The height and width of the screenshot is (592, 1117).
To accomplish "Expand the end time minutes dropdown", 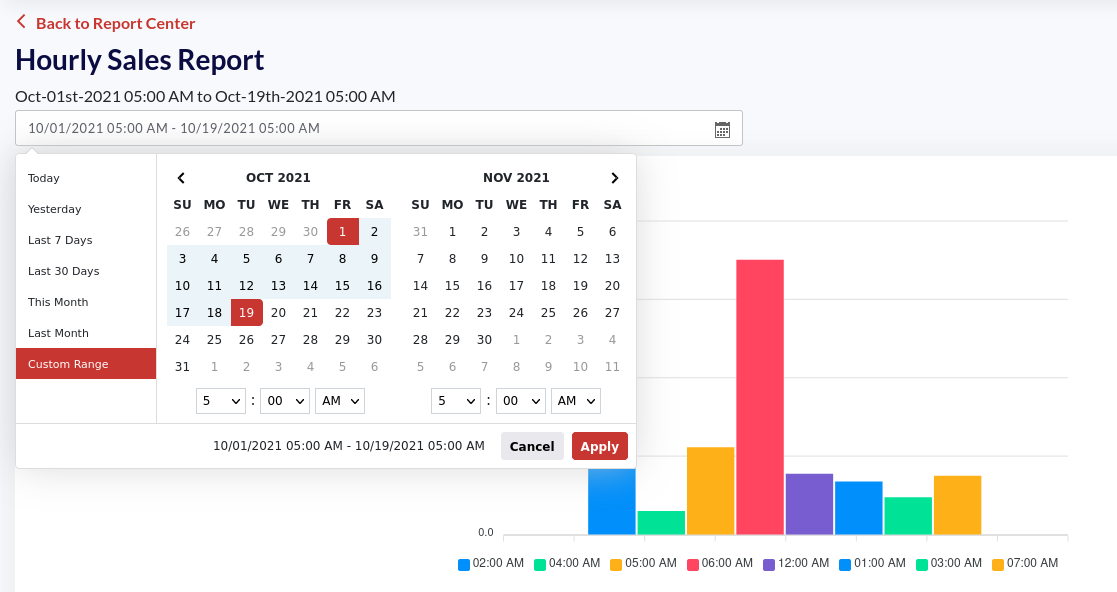I will click(x=520, y=401).
